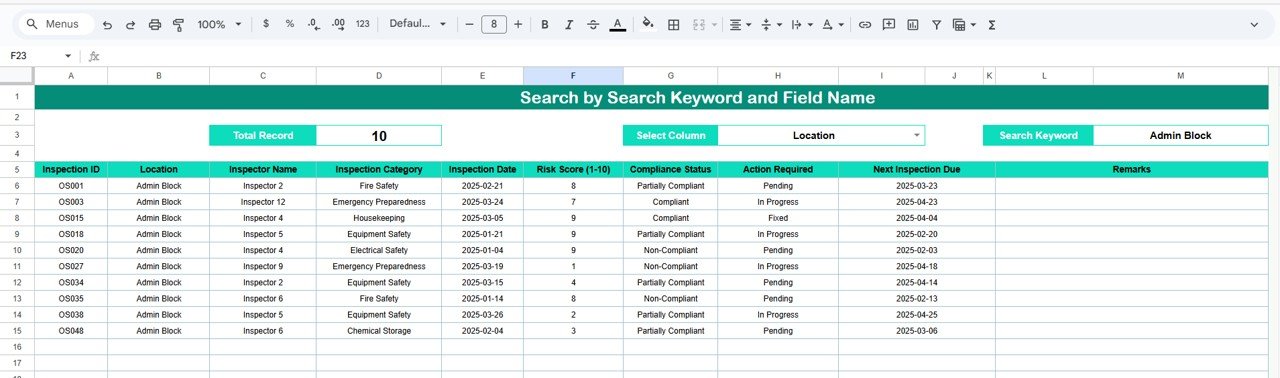Increase font size with plus button
This screenshot has height=378, width=1280.
tap(518, 24)
